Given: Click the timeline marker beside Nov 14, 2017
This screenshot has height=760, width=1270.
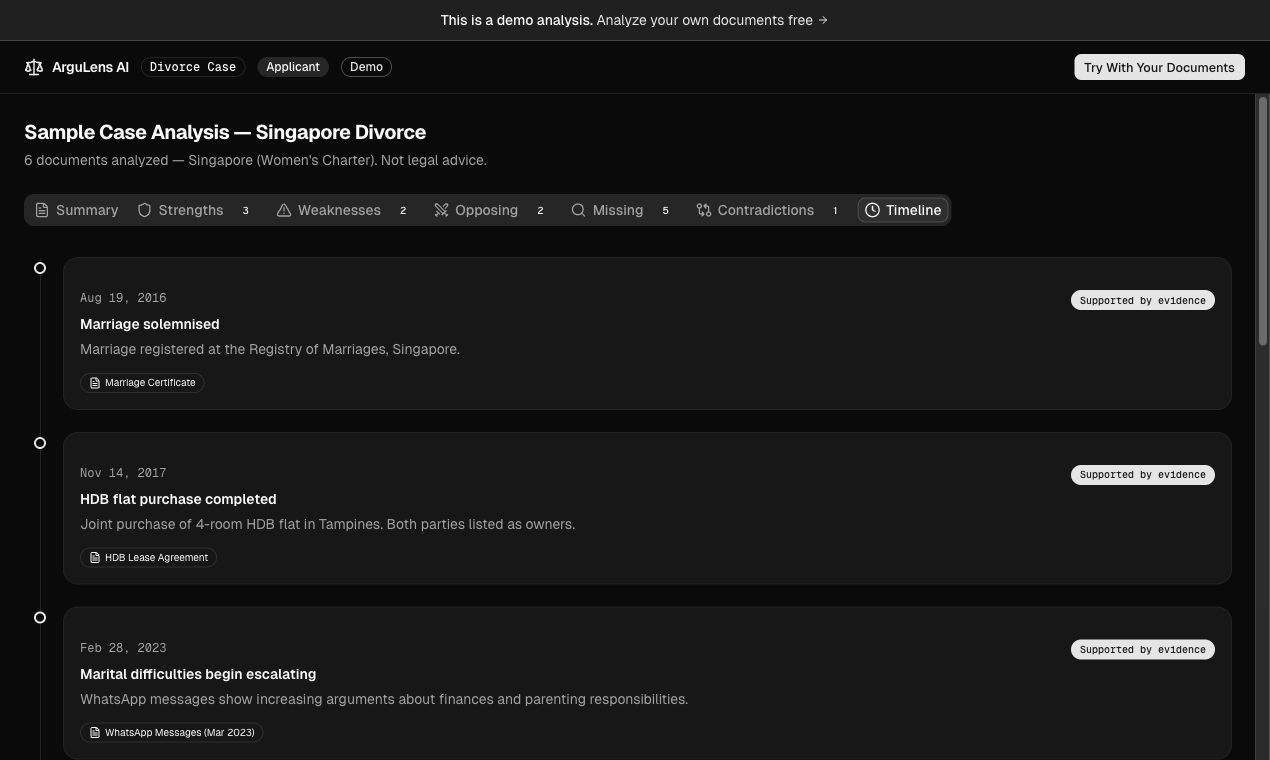Looking at the screenshot, I should point(40,442).
